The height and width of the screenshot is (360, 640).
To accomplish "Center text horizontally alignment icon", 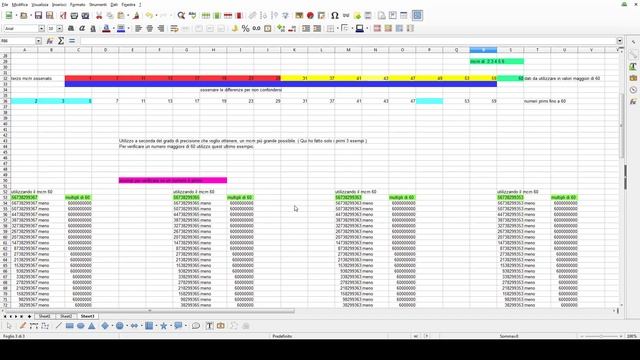I will point(150,29).
